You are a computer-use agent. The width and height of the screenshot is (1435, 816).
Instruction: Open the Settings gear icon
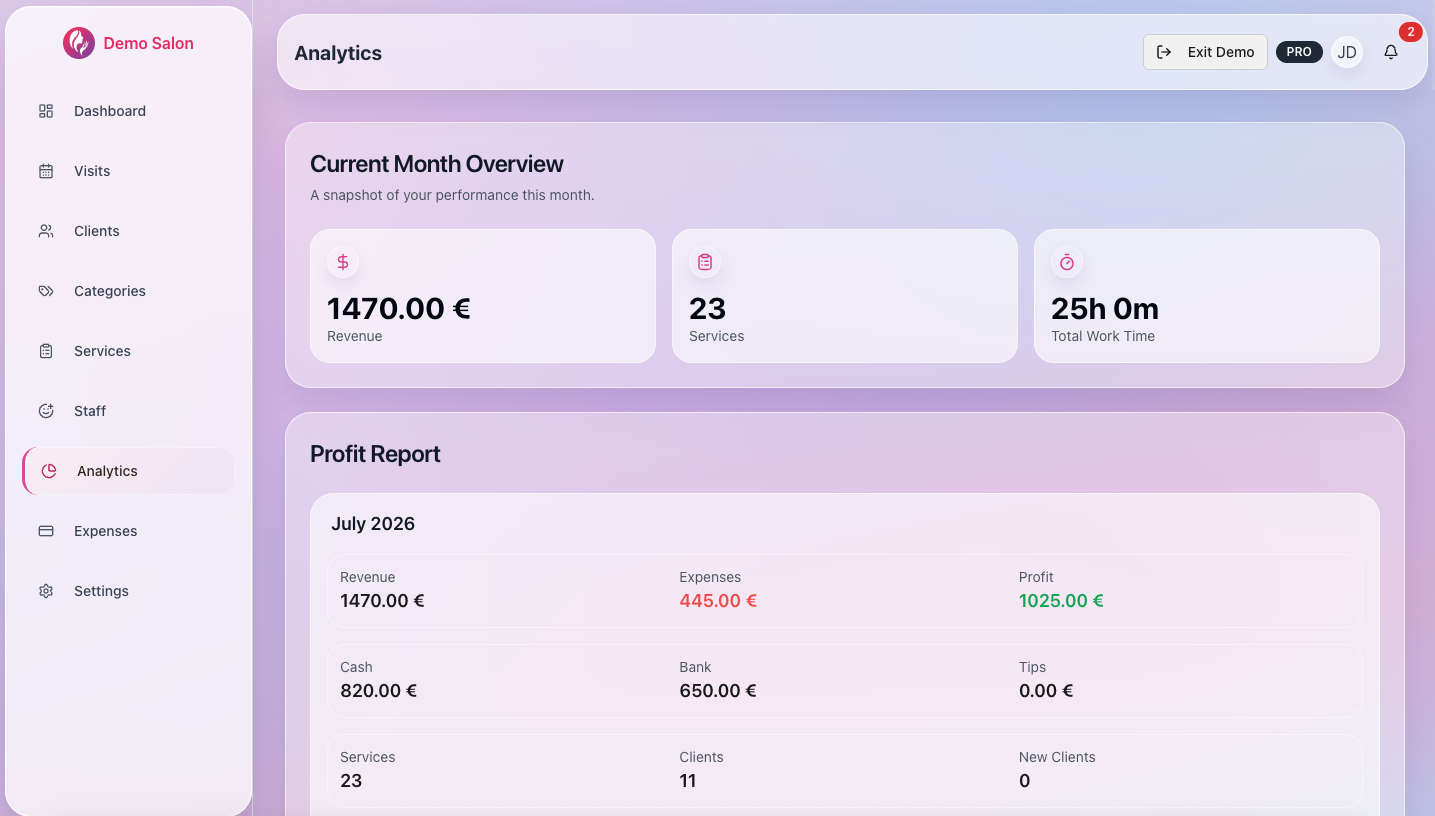46,591
